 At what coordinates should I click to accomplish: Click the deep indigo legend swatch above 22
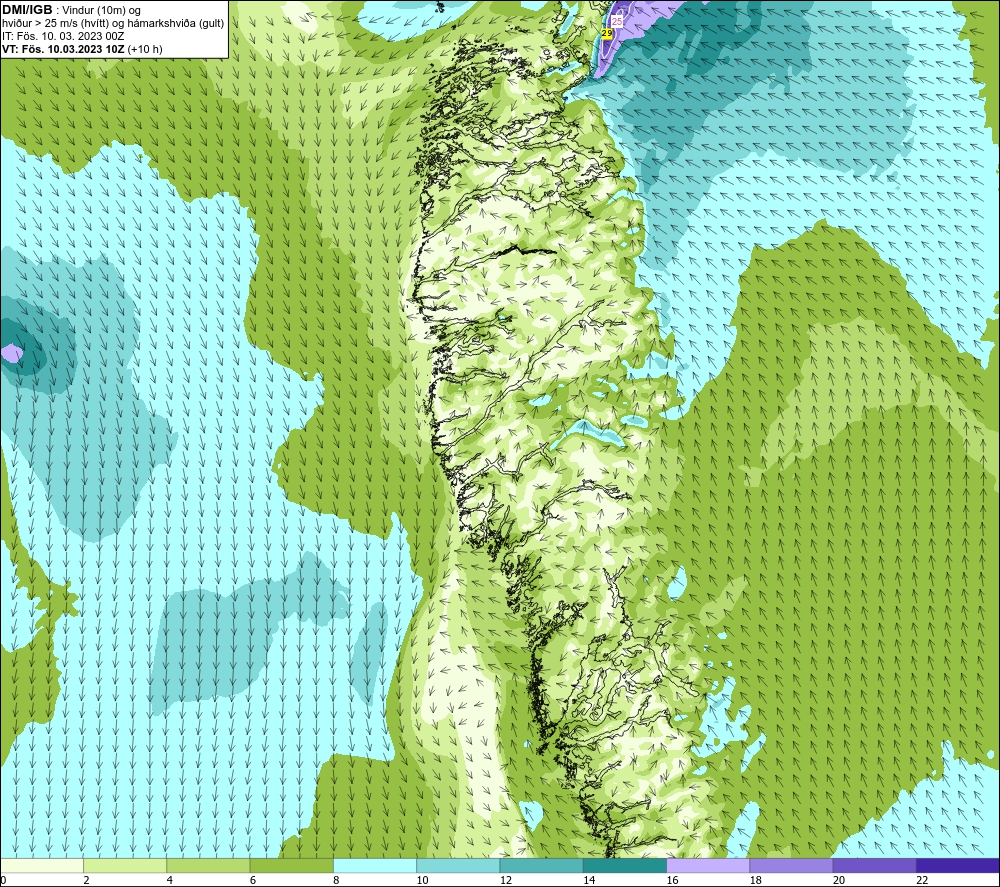tap(958, 865)
